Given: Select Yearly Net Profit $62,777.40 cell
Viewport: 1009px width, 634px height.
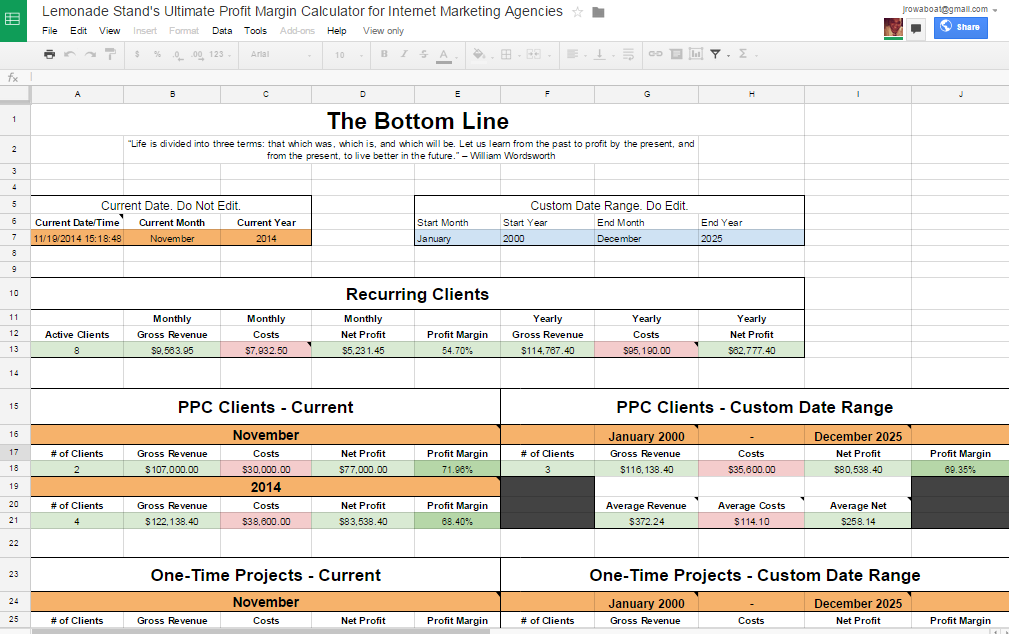Looking at the screenshot, I should tap(752, 350).
